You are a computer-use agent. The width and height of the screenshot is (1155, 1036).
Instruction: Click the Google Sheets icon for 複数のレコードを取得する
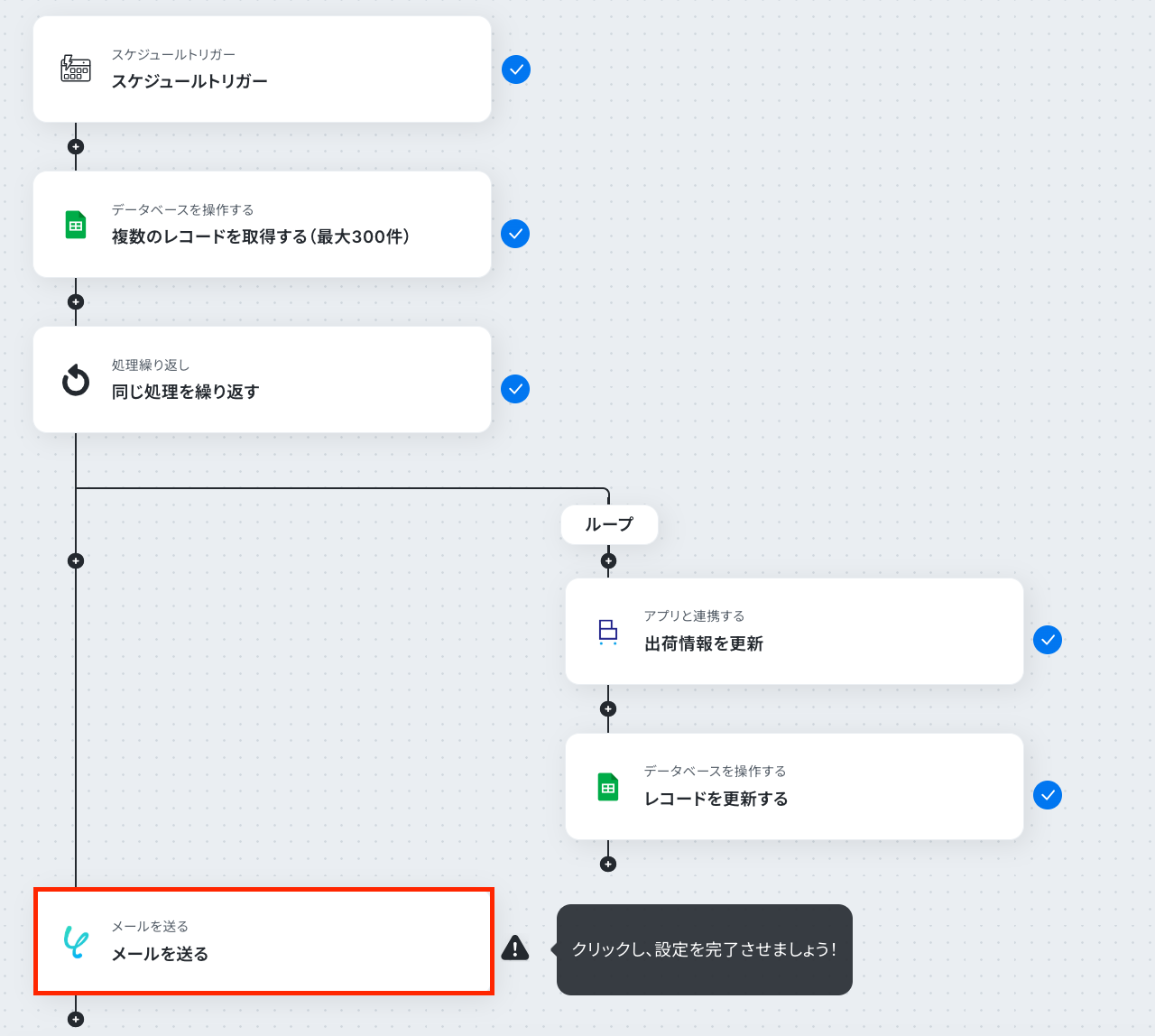(76, 225)
